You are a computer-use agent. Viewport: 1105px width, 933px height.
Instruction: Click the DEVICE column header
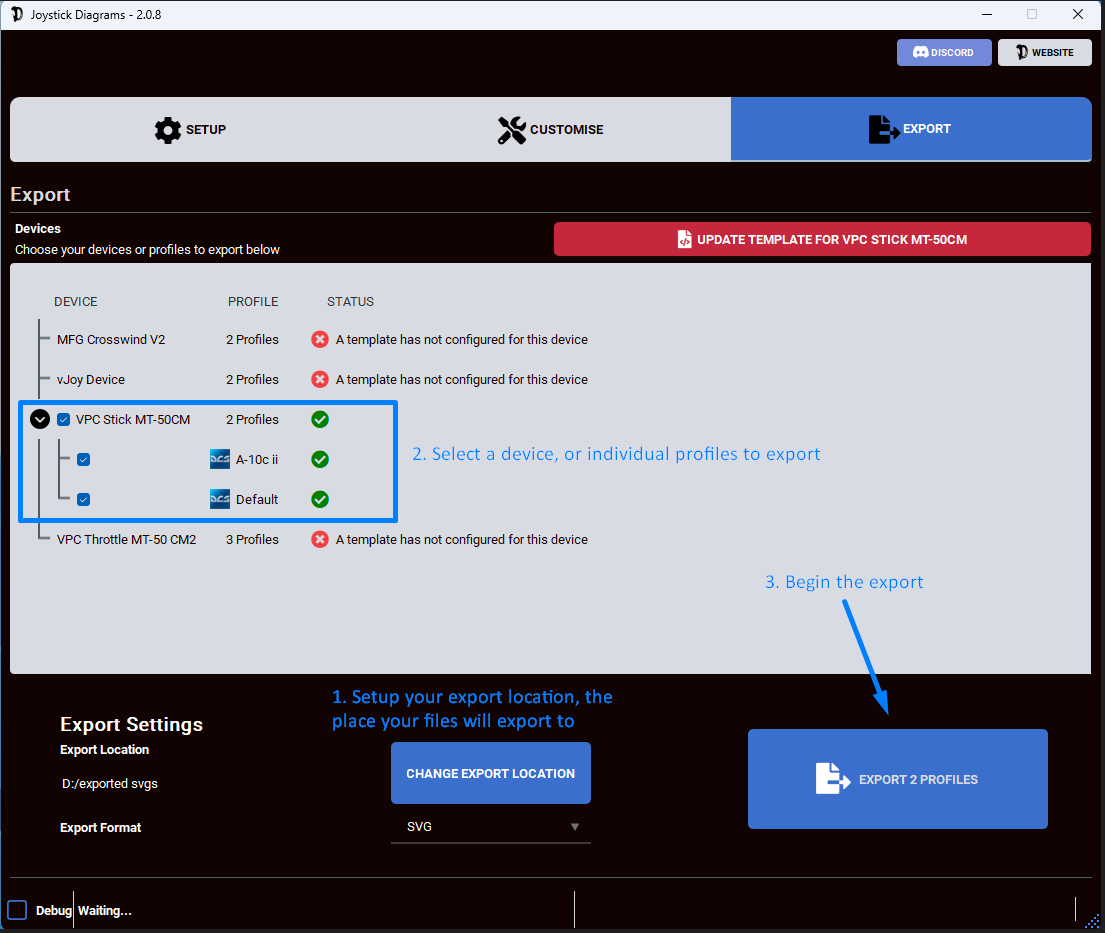pos(75,302)
